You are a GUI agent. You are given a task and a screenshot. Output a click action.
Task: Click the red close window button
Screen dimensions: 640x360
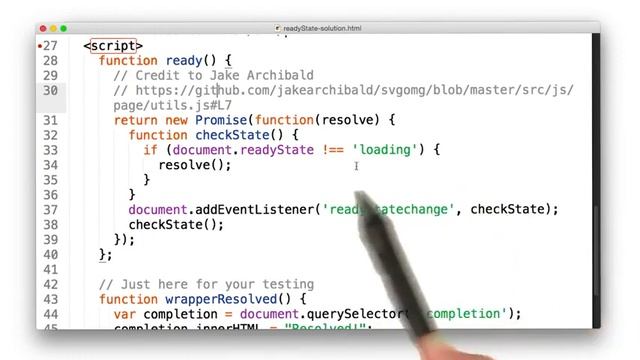point(43,28)
